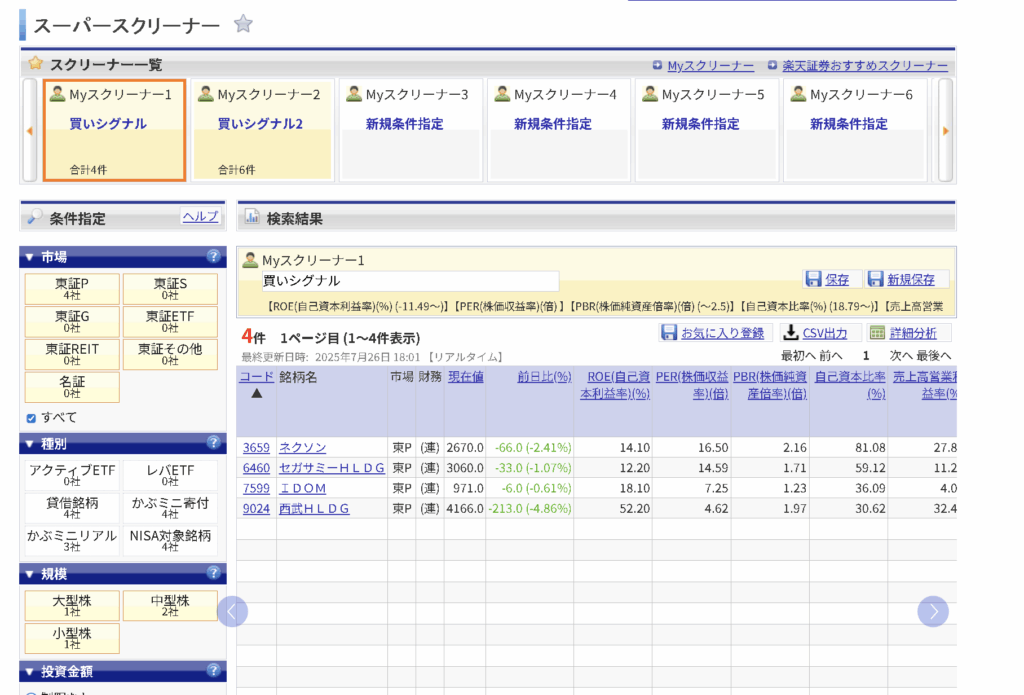Click the floppy disk icon beside 保存
This screenshot has width=1024, height=695.
[813, 279]
